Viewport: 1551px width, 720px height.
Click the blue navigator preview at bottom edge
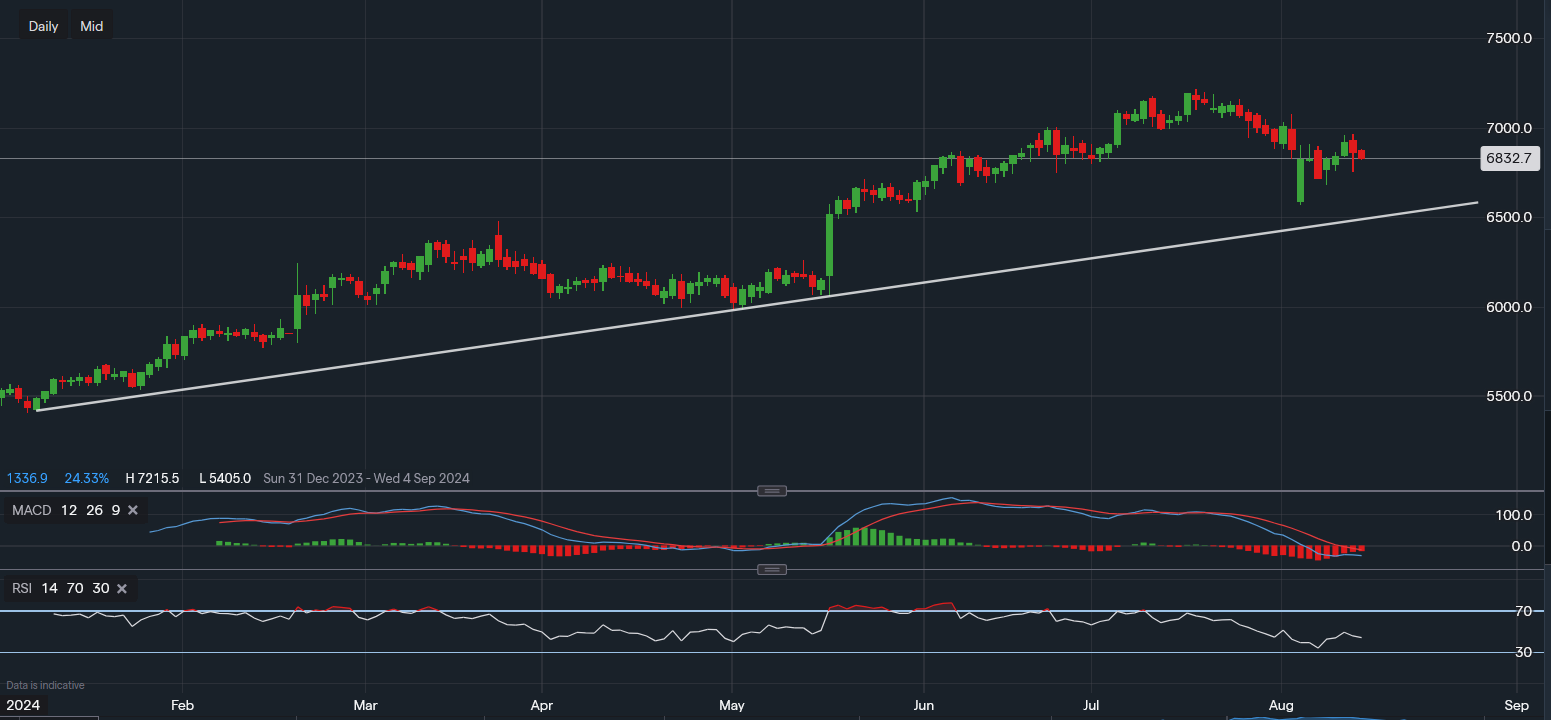coord(1300,716)
